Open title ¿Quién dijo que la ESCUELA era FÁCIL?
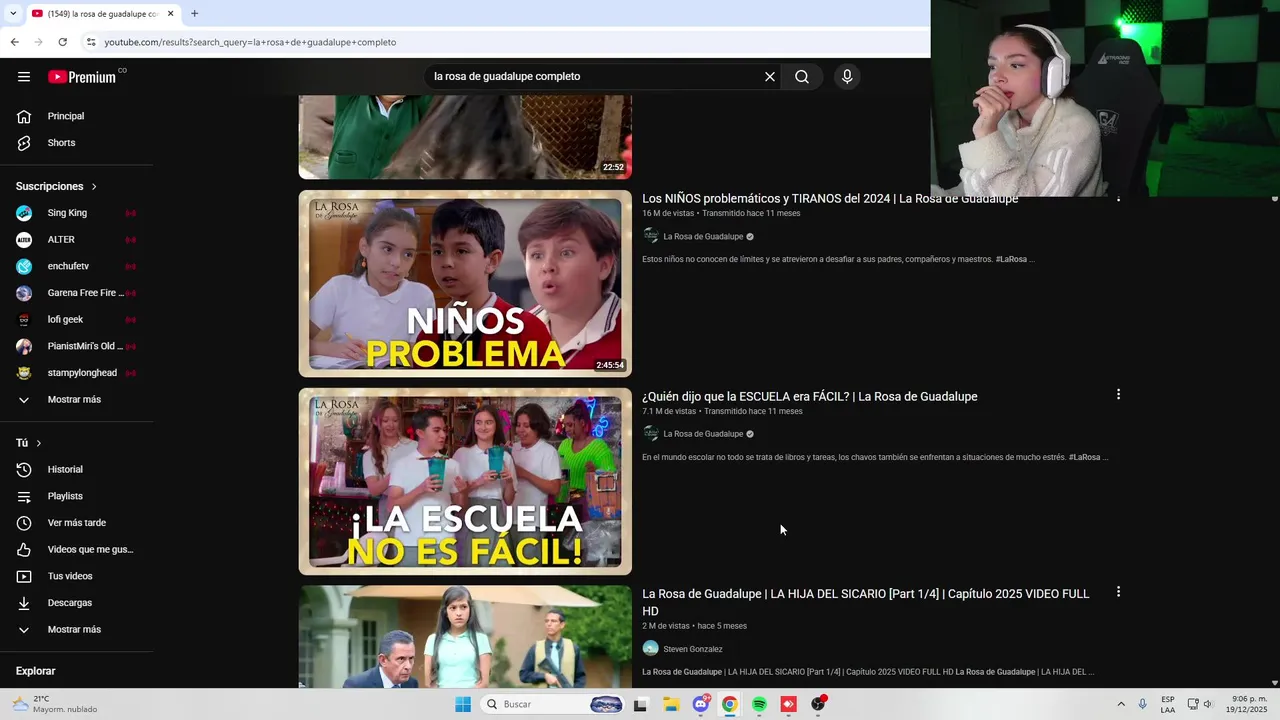The height and width of the screenshot is (720, 1280). [810, 397]
